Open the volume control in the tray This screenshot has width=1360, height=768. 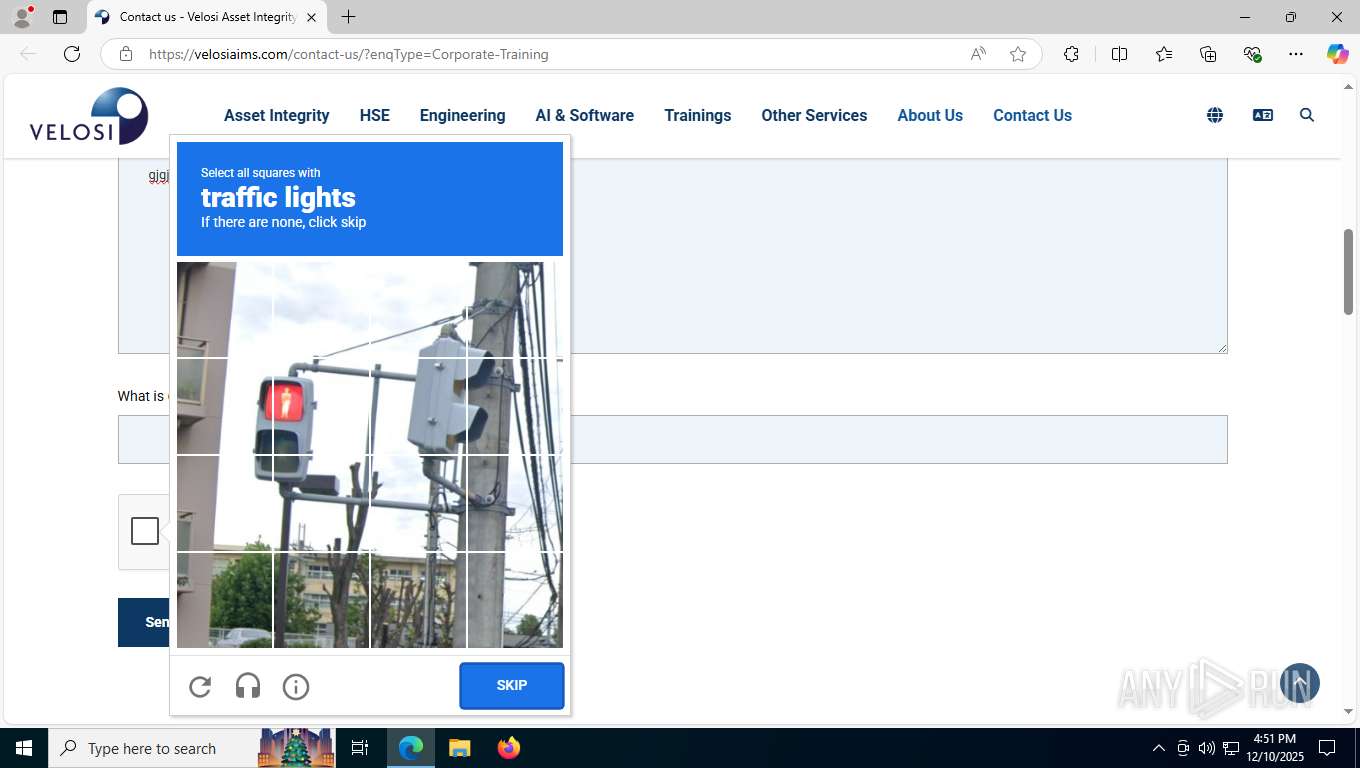[x=1207, y=748]
